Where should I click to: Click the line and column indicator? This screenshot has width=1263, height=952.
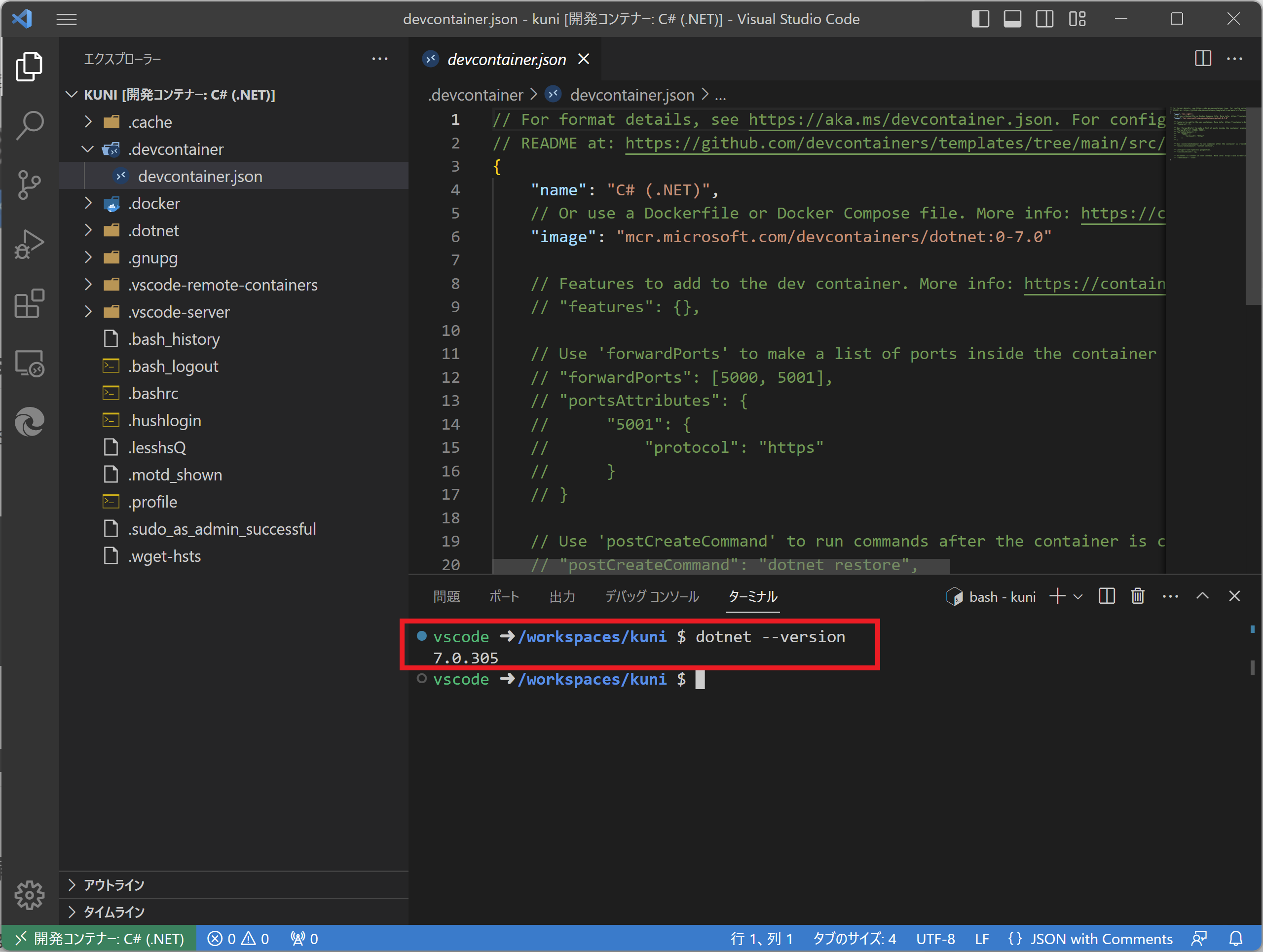point(762,939)
